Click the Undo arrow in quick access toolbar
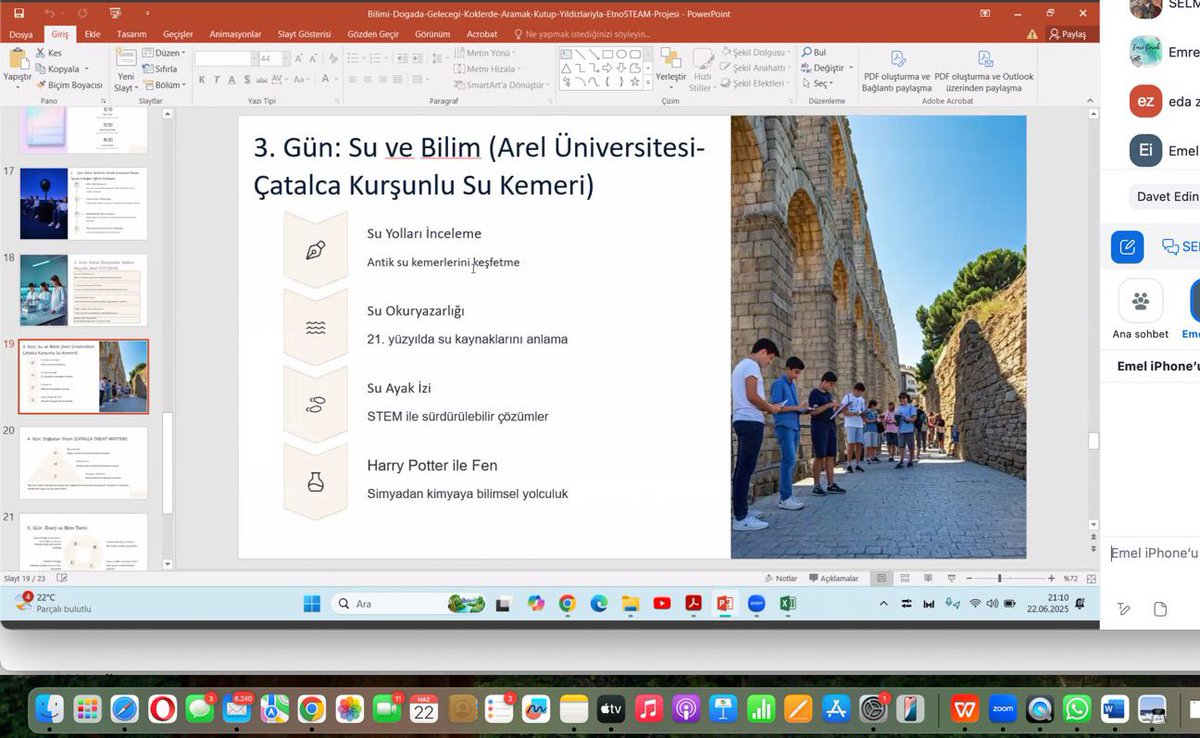 click(x=50, y=13)
